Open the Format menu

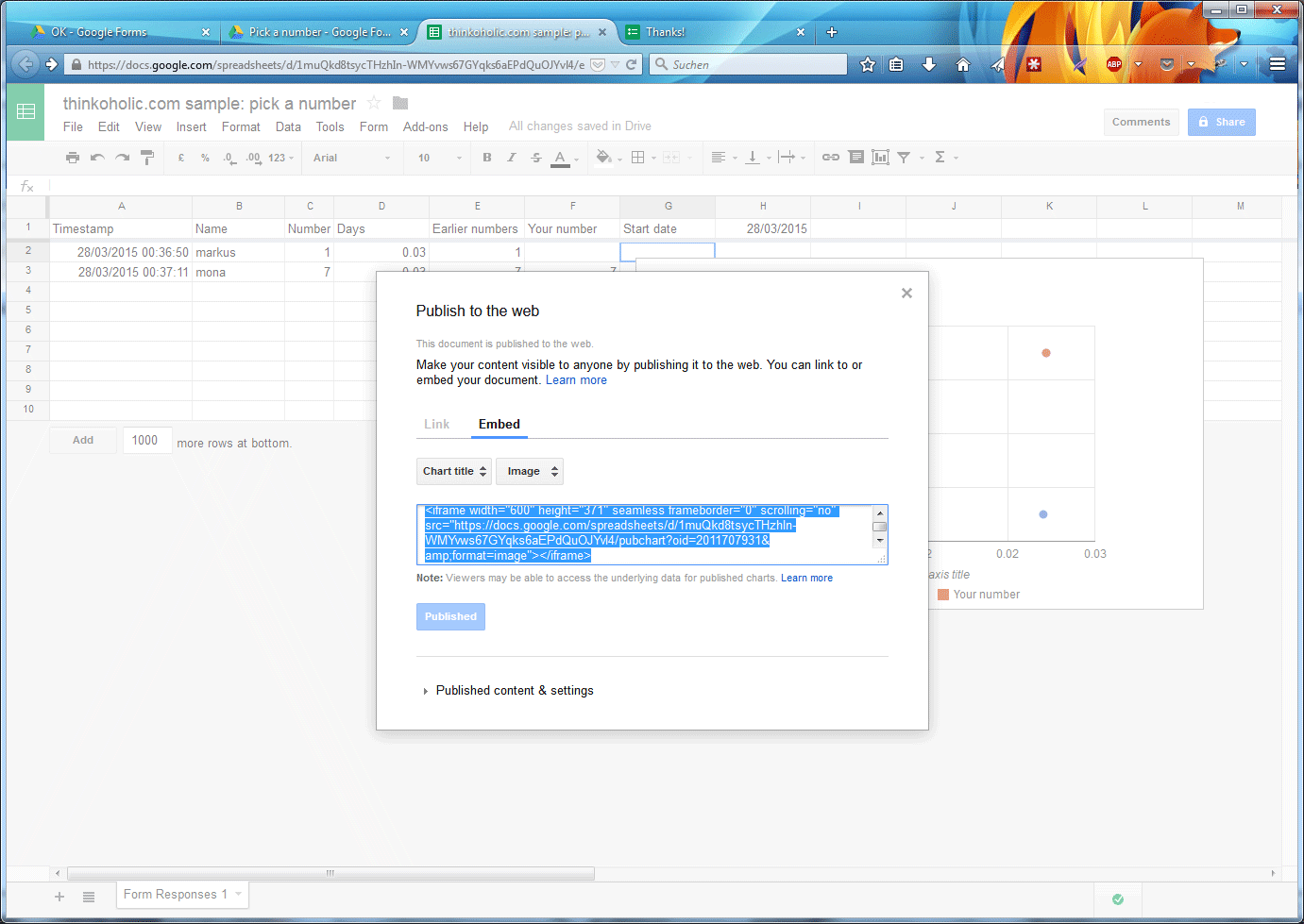241,126
